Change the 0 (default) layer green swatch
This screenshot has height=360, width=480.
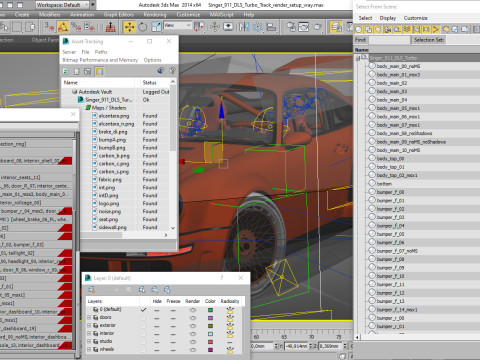[210, 310]
